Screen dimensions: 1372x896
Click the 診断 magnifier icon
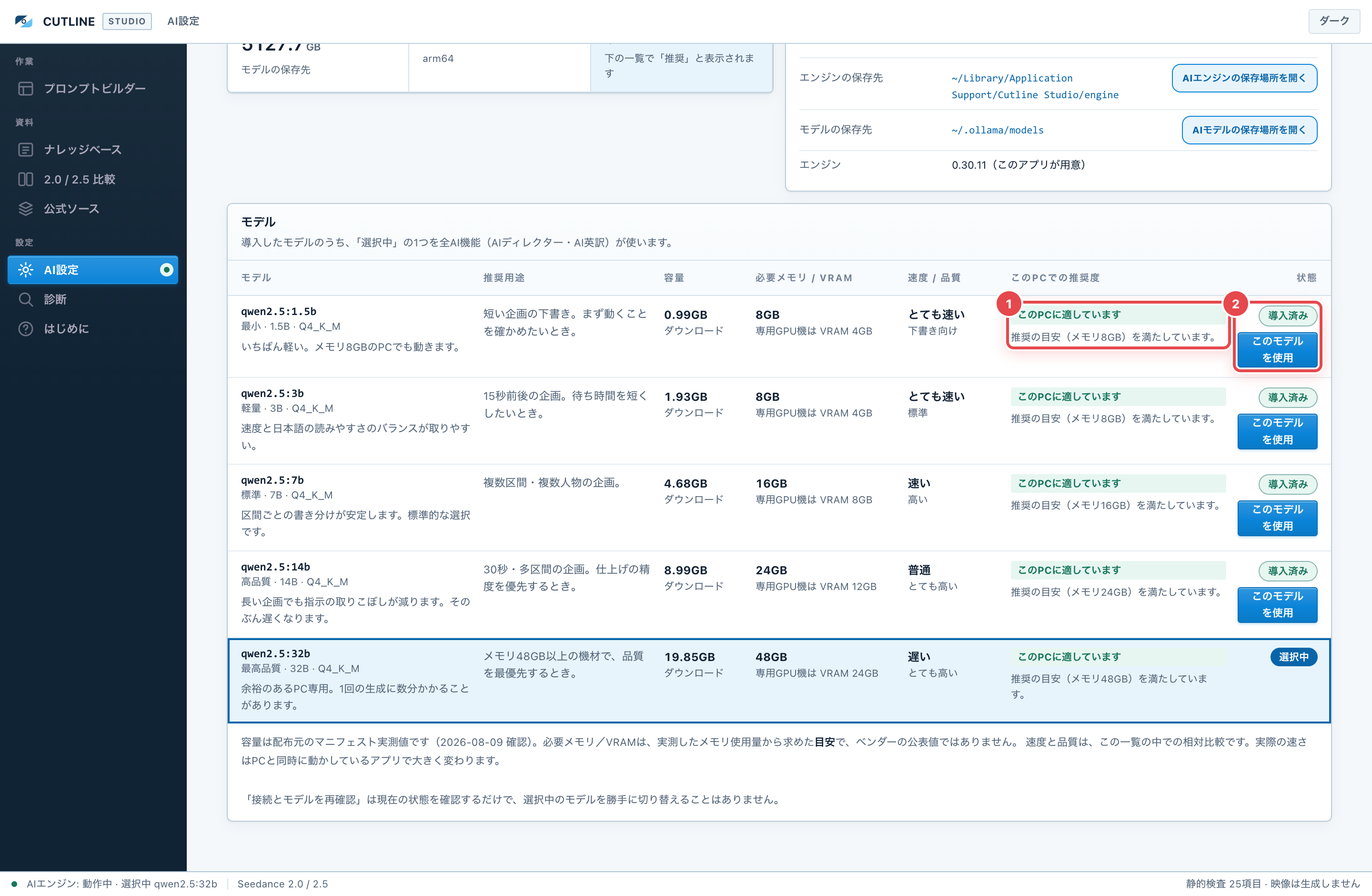pos(25,299)
